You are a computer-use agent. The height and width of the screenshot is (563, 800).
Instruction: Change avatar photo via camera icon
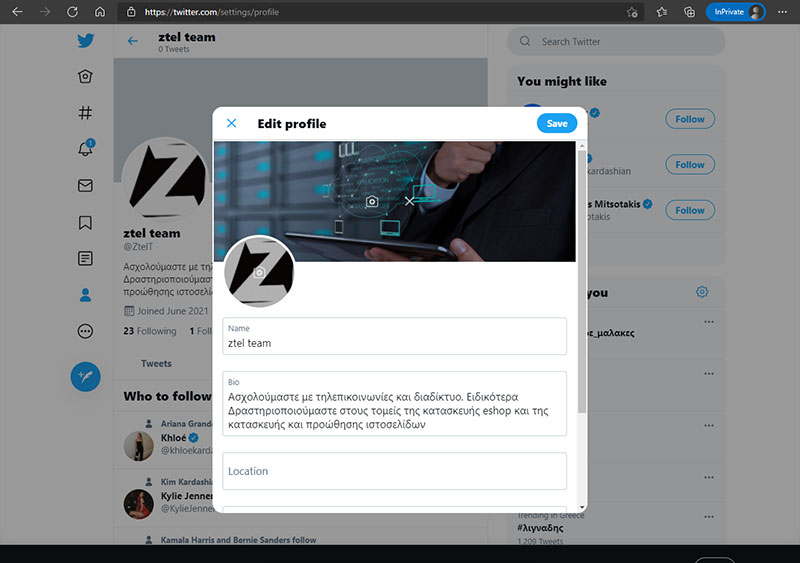(259, 272)
